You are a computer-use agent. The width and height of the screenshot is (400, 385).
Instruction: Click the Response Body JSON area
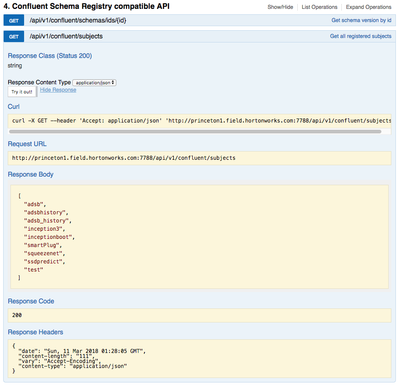click(199, 237)
